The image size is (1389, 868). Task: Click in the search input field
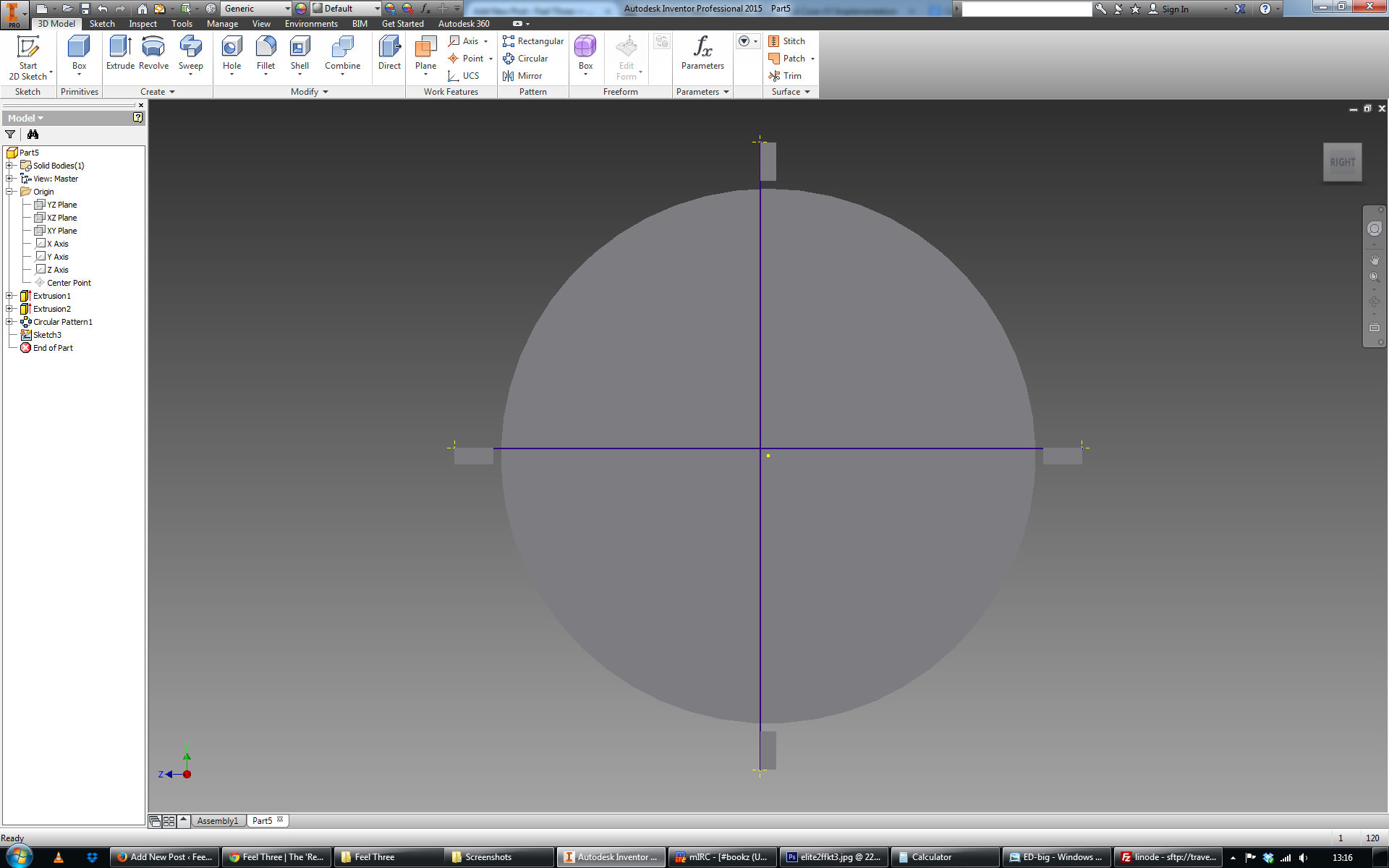(x=1027, y=9)
